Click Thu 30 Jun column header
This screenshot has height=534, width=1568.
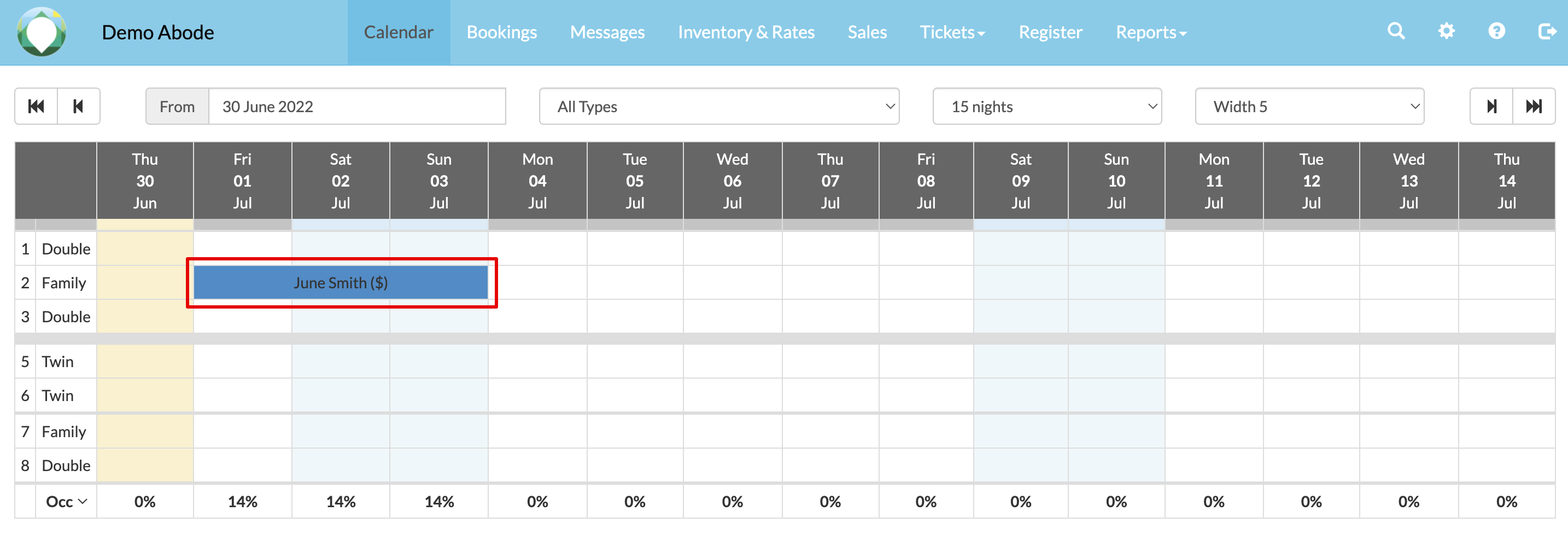coord(145,181)
